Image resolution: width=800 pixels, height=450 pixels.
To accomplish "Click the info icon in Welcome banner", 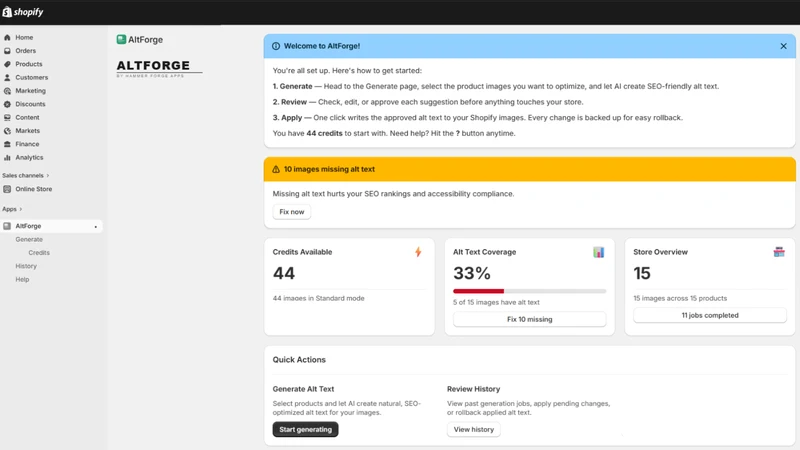I will 276,46.
